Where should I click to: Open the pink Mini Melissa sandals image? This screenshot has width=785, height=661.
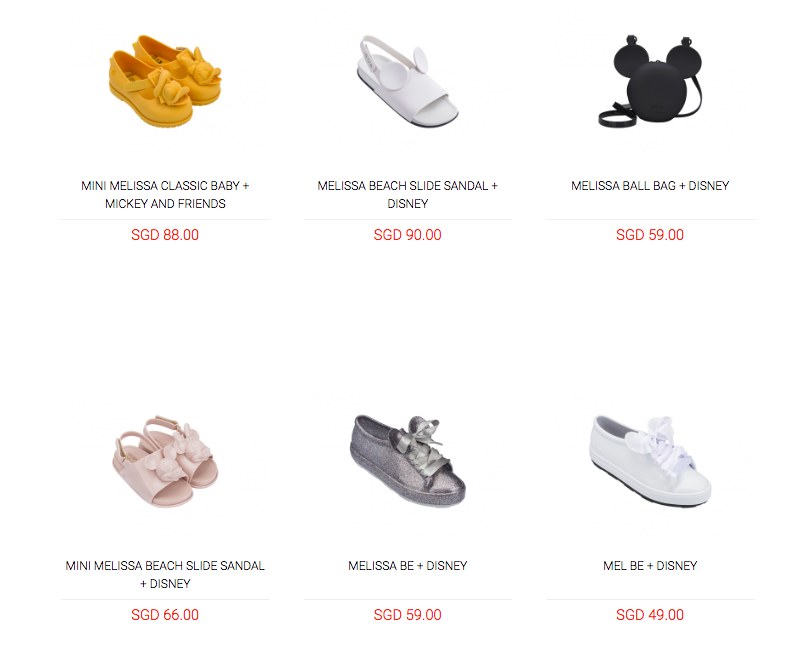coord(165,461)
